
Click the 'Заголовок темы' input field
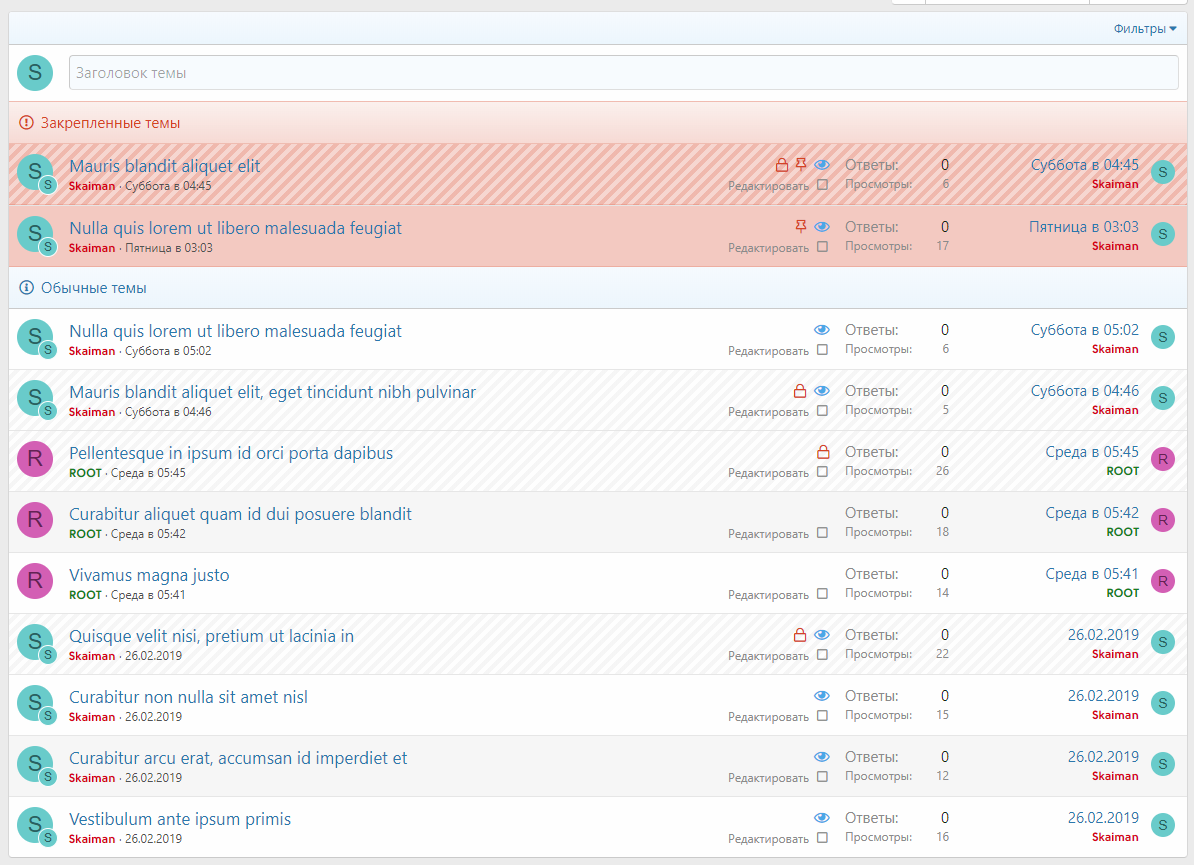(x=623, y=73)
